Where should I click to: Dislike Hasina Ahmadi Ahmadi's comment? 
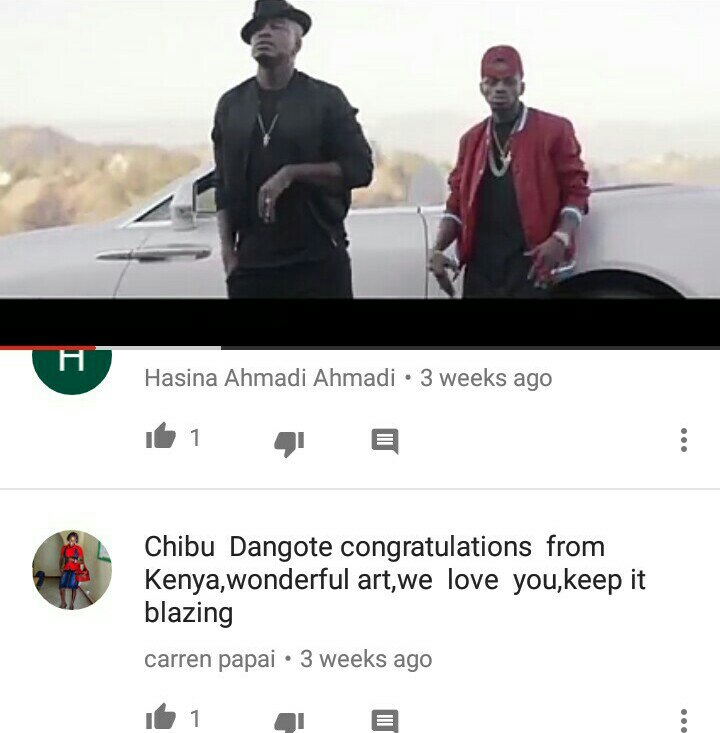[289, 443]
